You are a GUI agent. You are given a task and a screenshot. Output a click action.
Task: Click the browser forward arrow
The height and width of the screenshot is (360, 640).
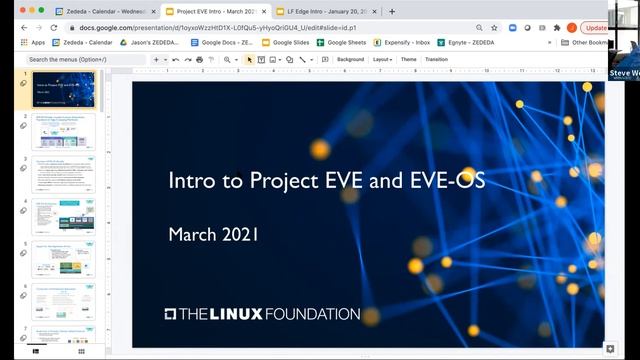[x=39, y=28]
